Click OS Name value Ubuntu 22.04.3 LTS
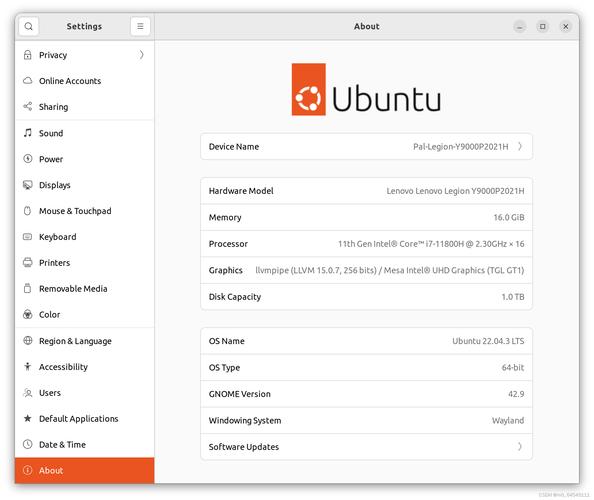The image size is (594, 500). [488, 341]
